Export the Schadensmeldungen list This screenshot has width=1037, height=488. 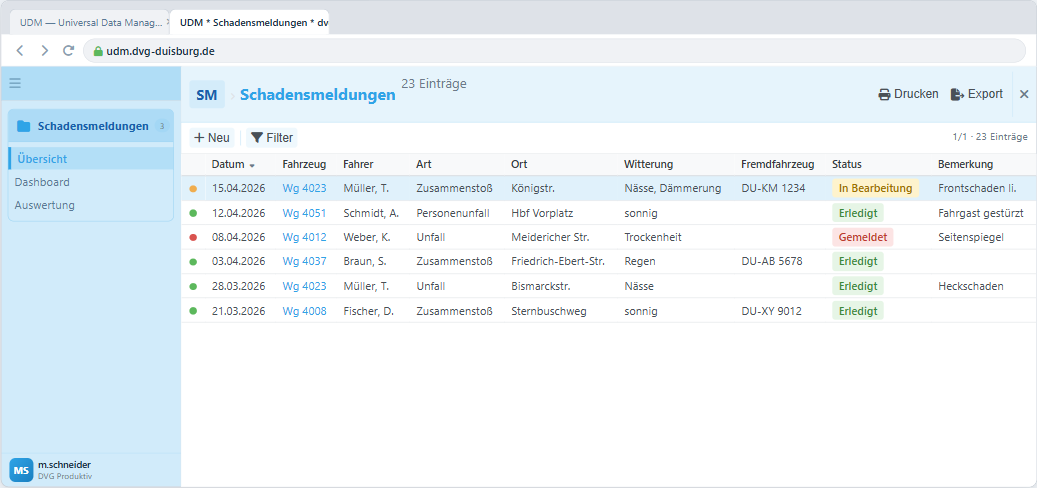click(977, 95)
